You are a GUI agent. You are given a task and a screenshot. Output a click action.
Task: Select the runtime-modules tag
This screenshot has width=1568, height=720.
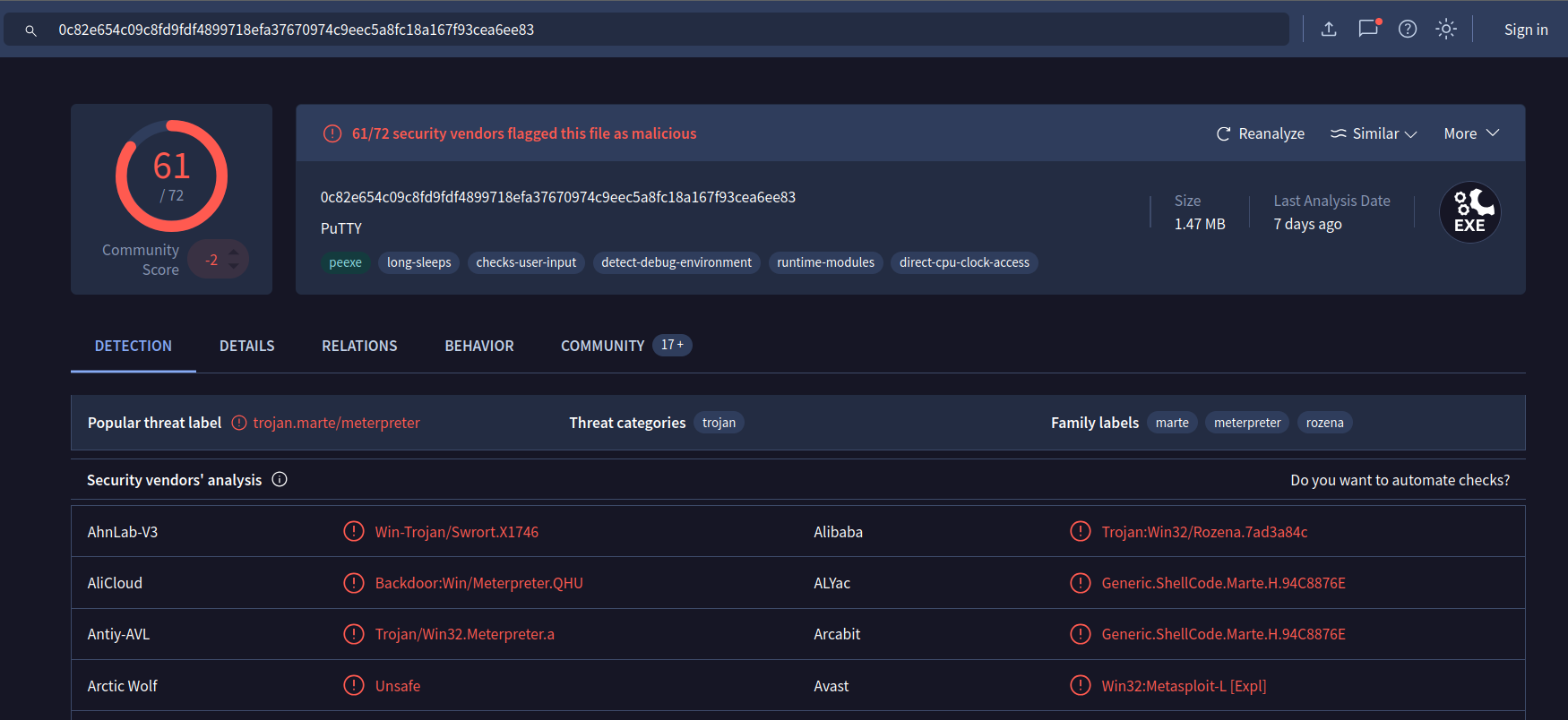coord(825,262)
